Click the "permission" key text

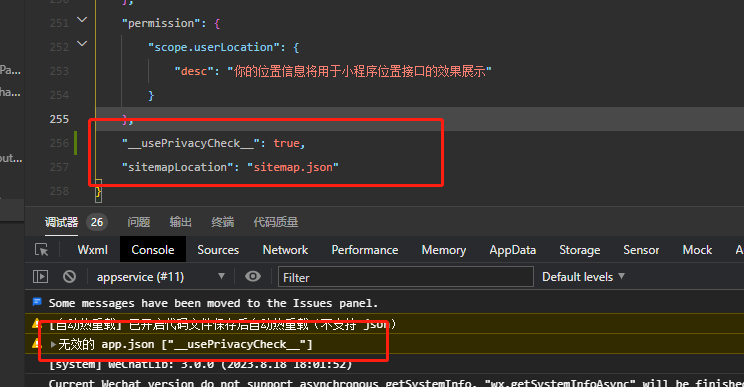(x=161, y=23)
